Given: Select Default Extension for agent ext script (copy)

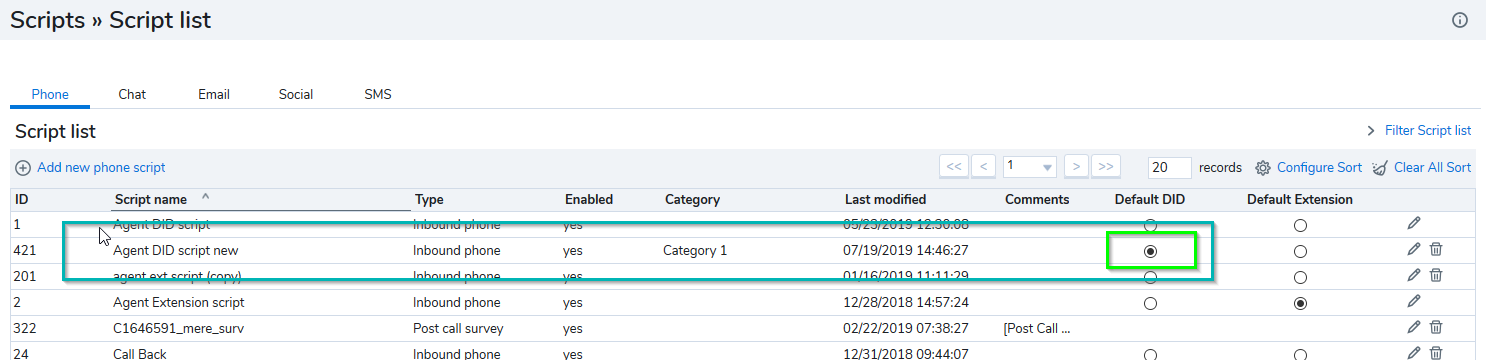Looking at the screenshot, I should (1300, 277).
